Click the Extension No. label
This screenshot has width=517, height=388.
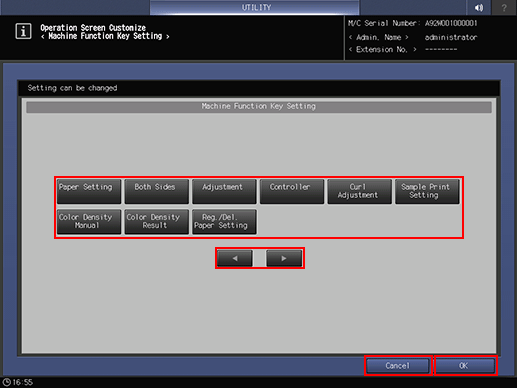[382, 50]
